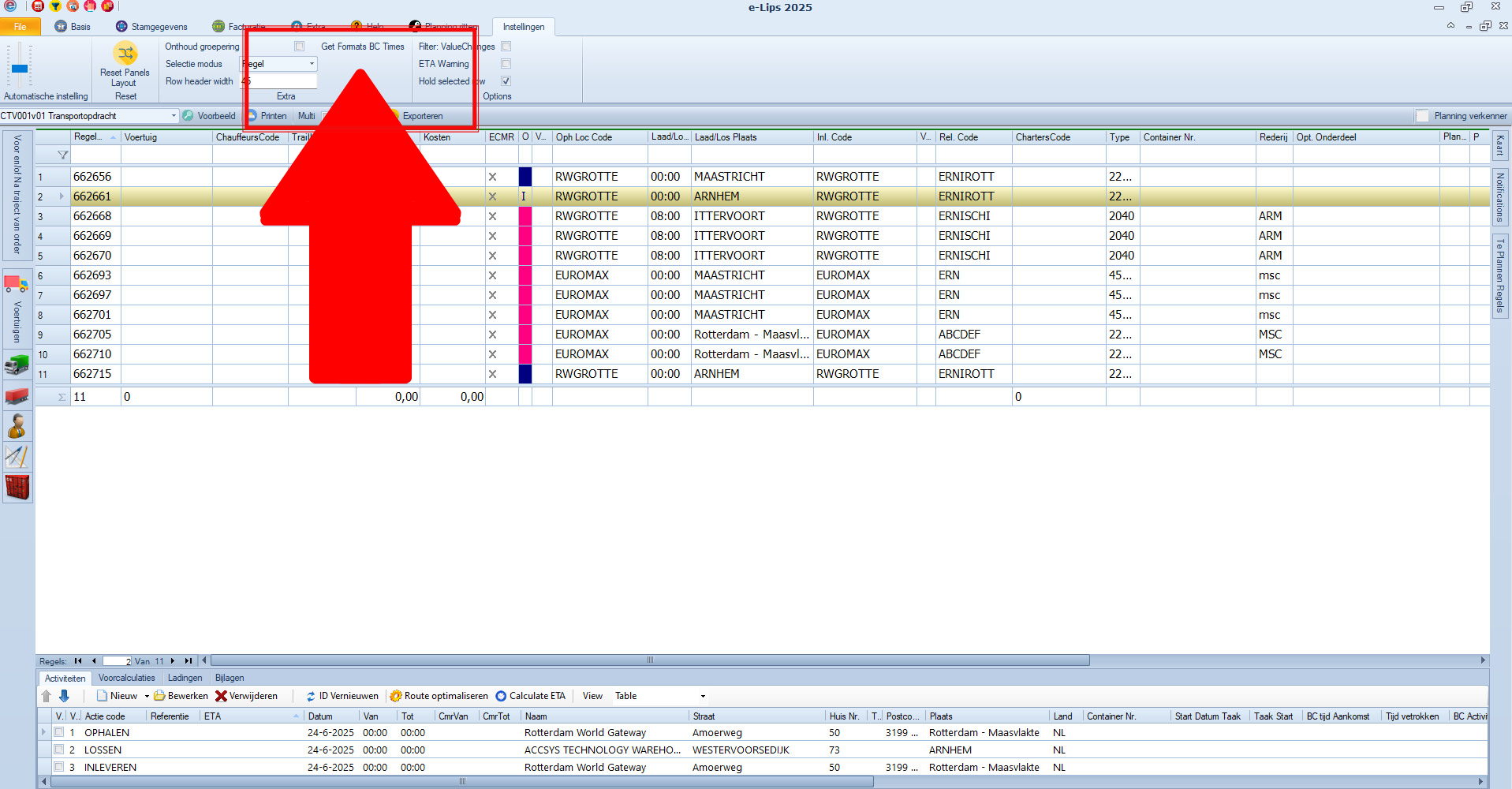Image resolution: width=1512 pixels, height=789 pixels.
Task: Click Row header width input field
Action: coord(279,81)
